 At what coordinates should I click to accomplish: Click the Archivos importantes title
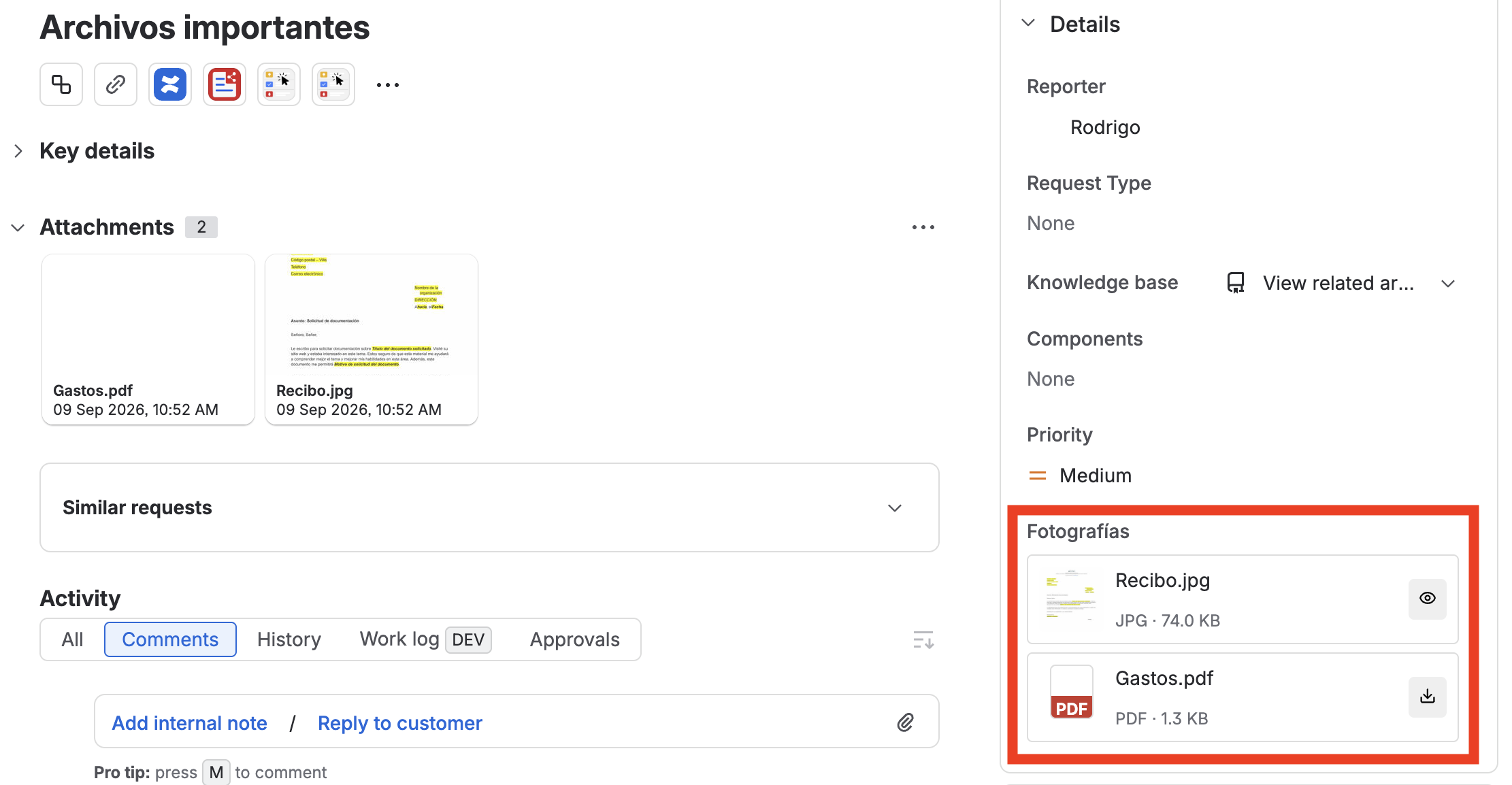205,27
